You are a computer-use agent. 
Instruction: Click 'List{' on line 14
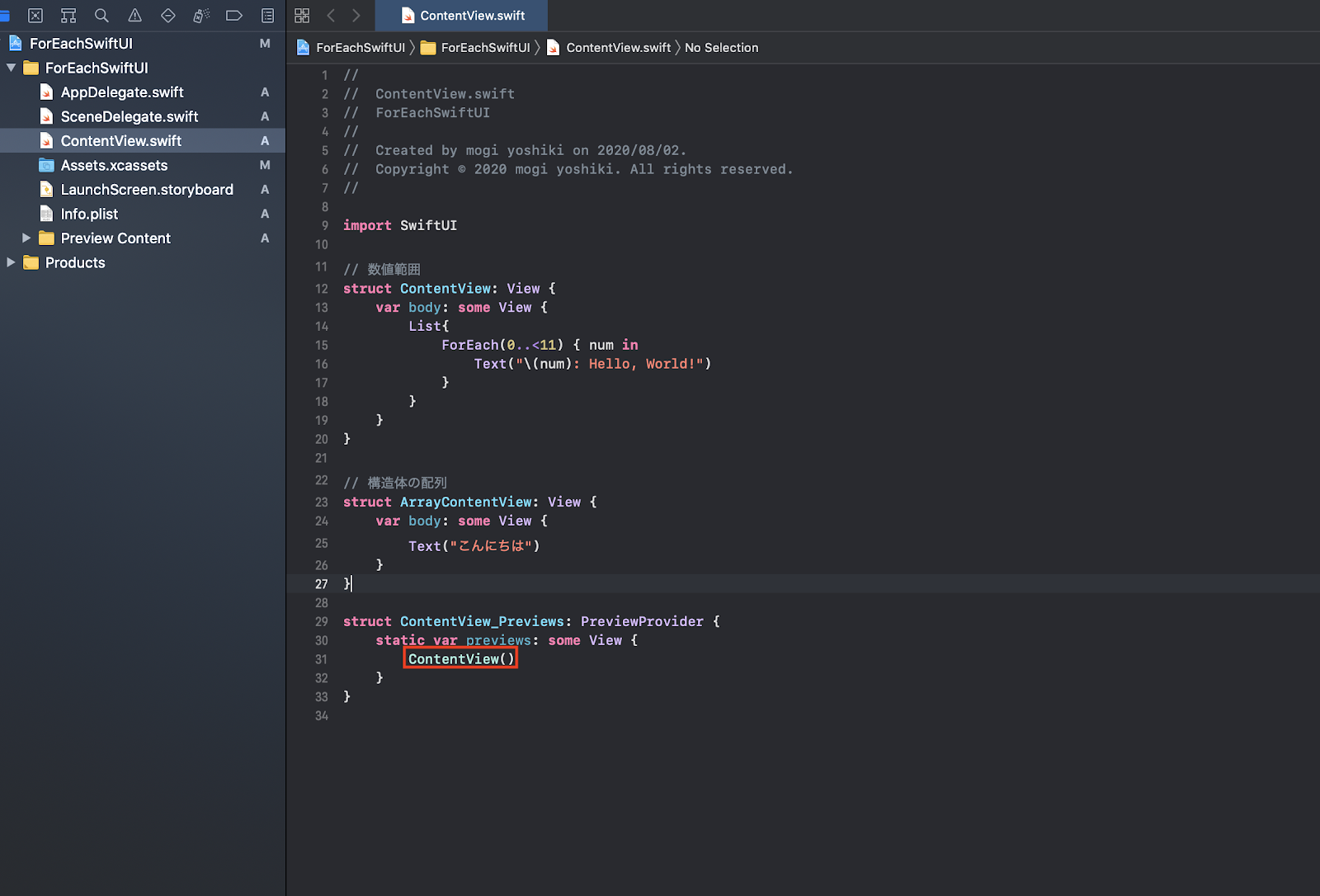pos(429,326)
